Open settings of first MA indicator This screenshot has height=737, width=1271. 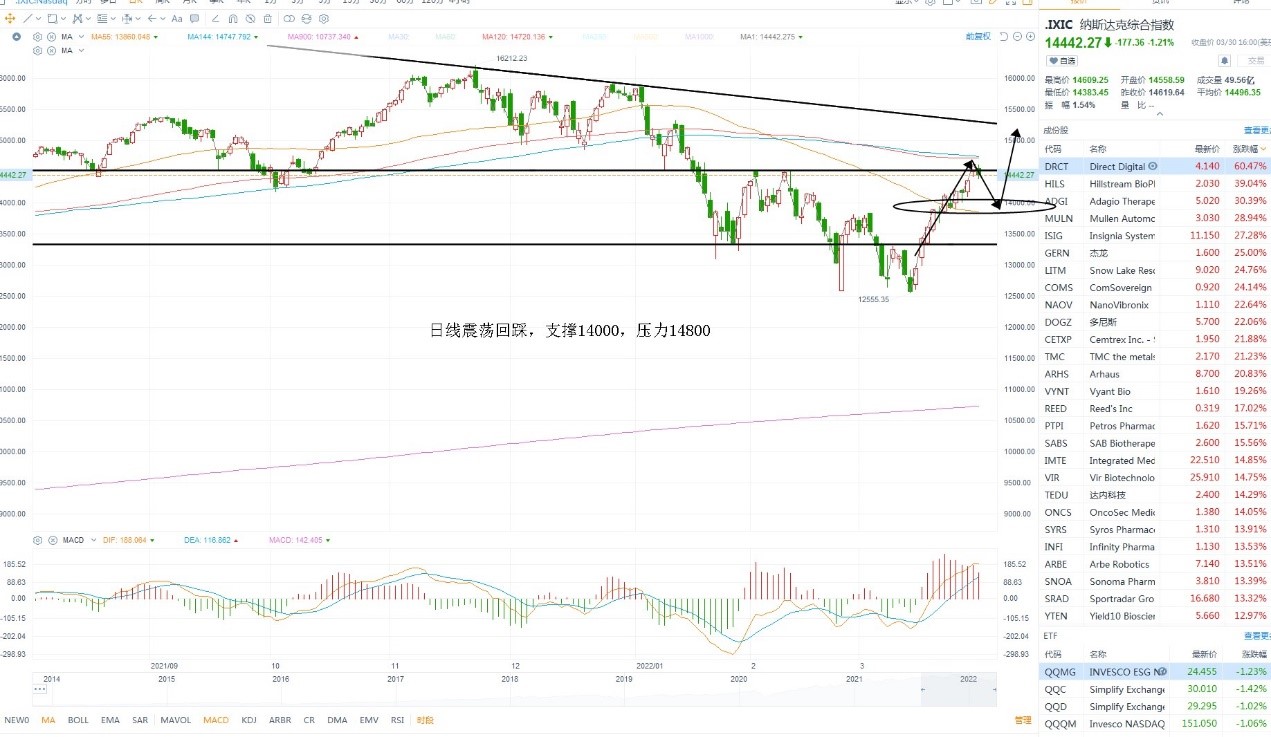click(37, 37)
